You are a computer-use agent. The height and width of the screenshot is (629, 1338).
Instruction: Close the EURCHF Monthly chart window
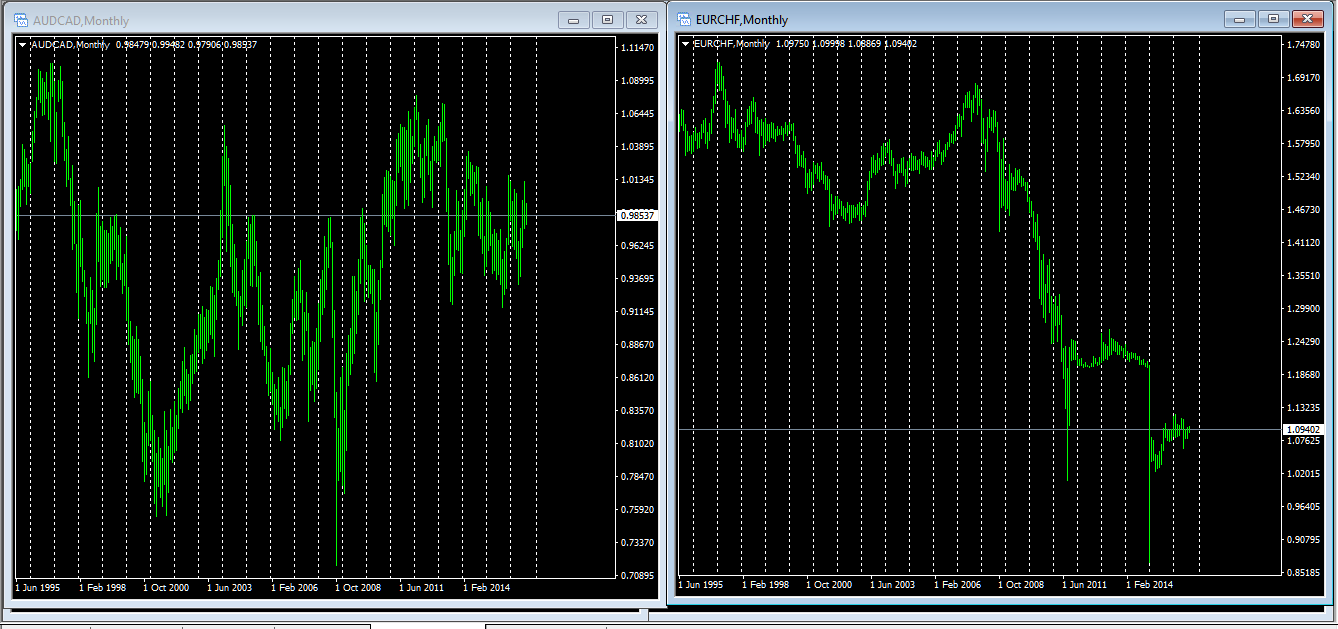pos(1306,18)
